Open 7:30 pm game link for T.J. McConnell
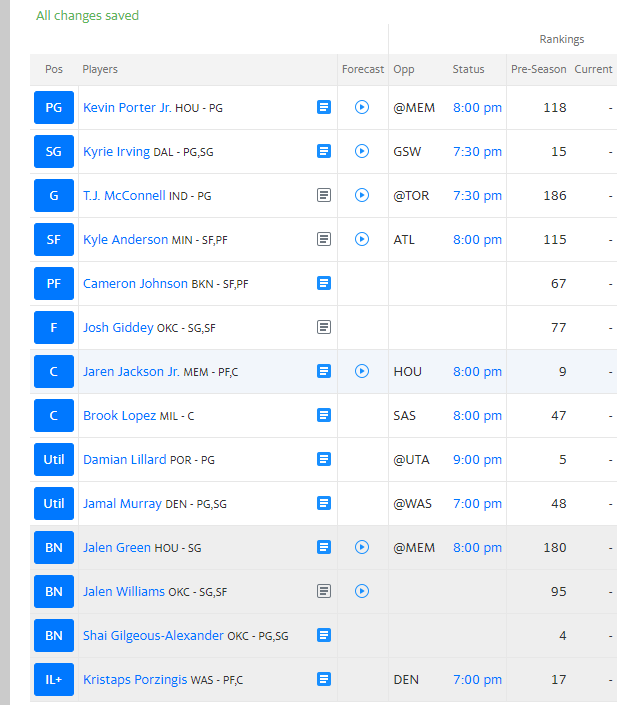 point(477,196)
